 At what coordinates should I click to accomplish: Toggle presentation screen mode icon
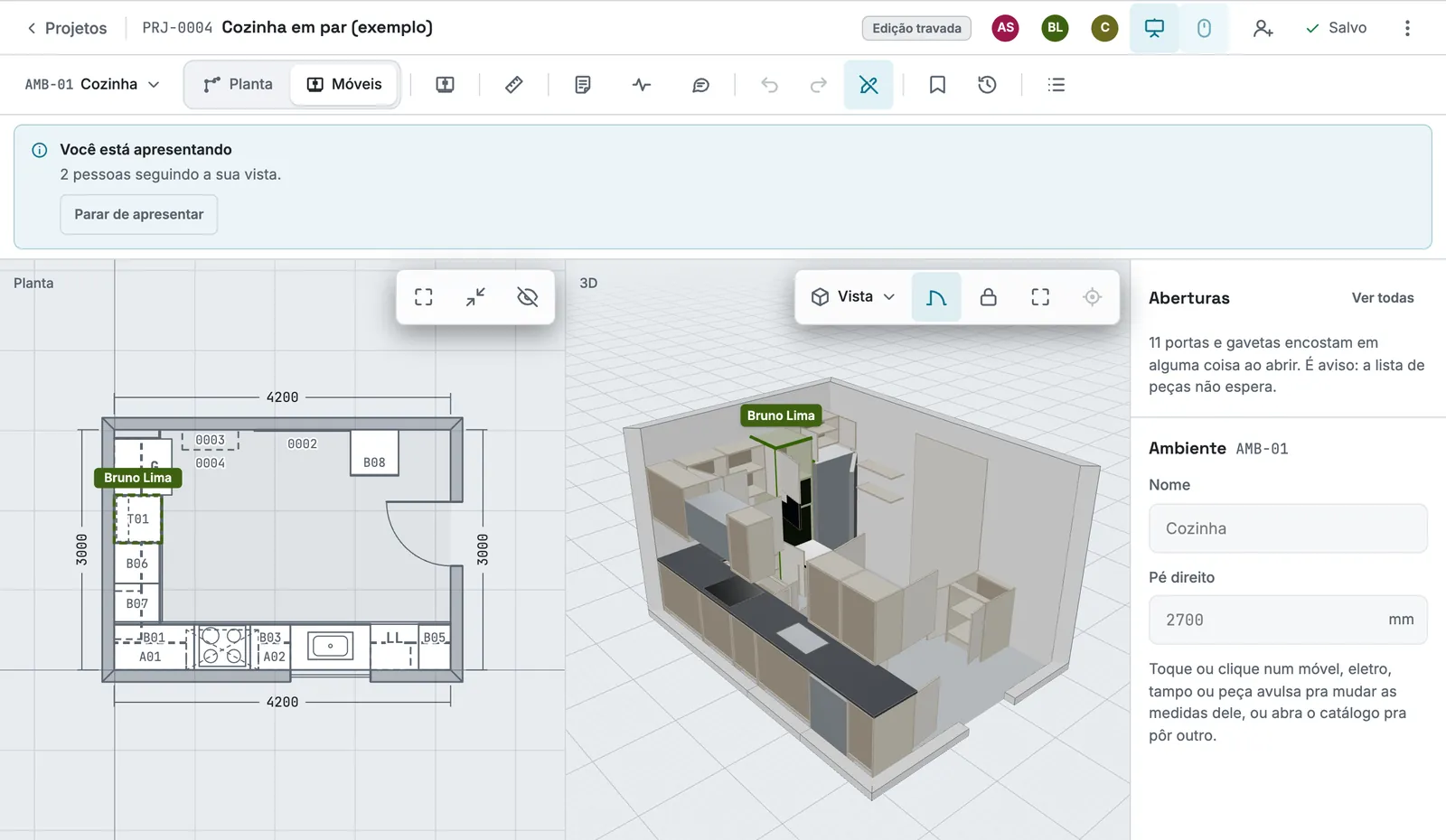coord(1154,28)
